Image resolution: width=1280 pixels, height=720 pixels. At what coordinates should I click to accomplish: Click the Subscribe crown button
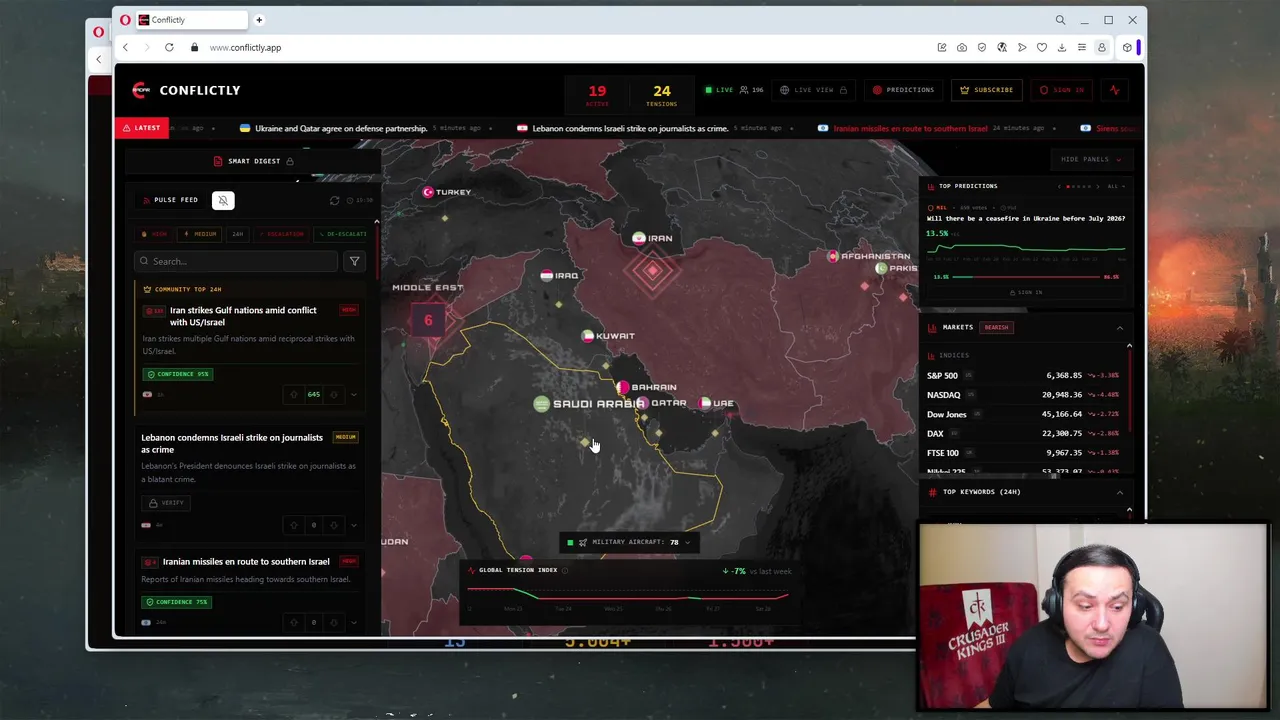pos(987,90)
